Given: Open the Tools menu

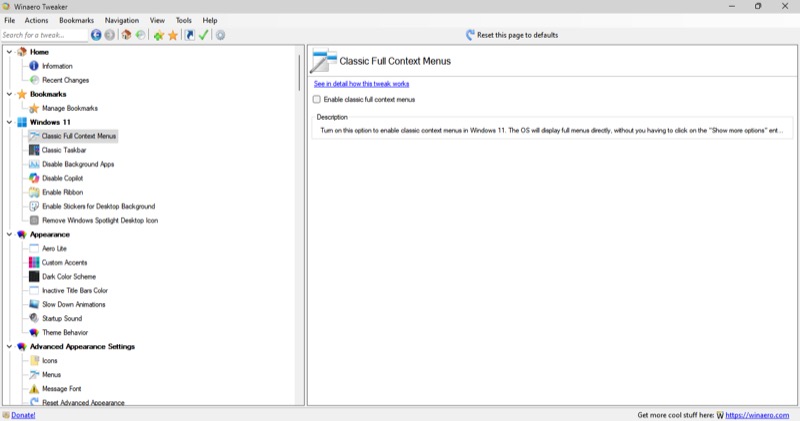Looking at the screenshot, I should [x=184, y=20].
